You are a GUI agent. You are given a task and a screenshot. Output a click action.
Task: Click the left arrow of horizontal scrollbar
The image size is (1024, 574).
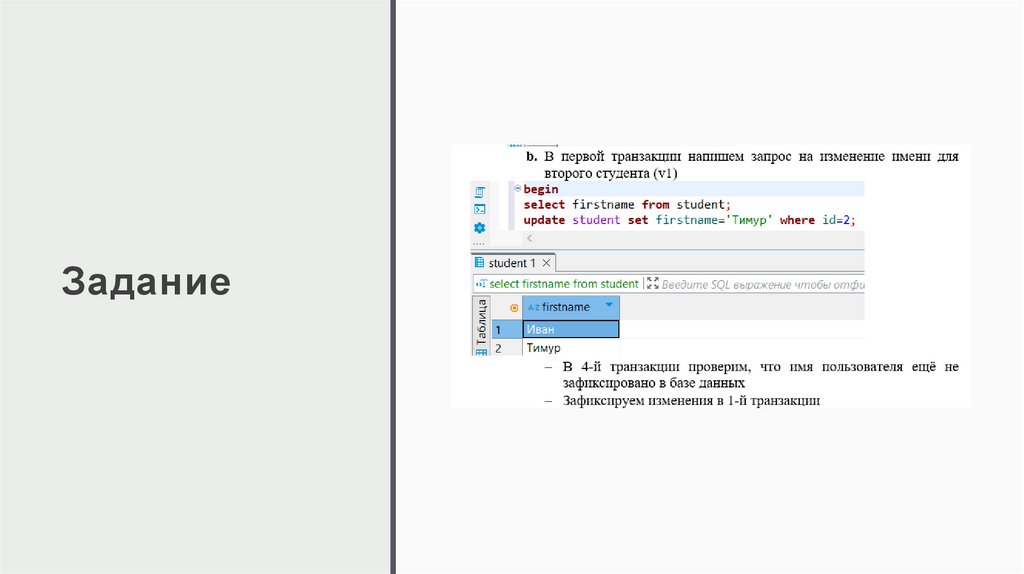coord(530,240)
